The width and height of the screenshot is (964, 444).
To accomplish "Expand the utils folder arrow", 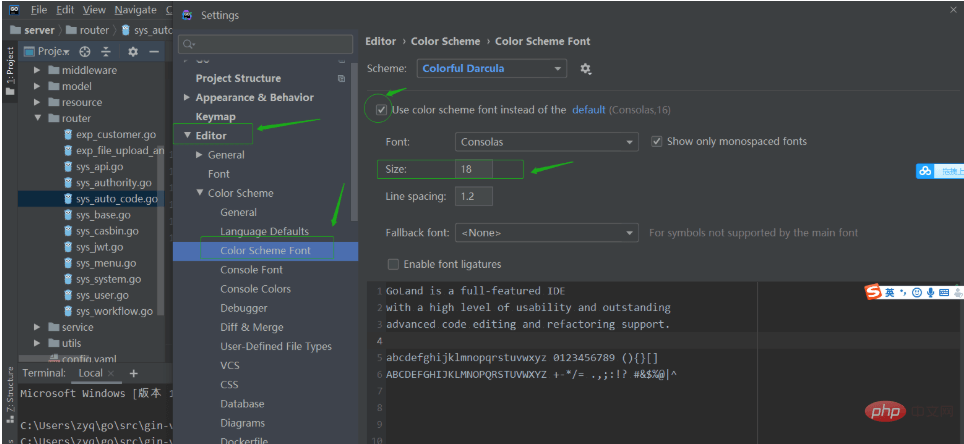I will tap(37, 343).
